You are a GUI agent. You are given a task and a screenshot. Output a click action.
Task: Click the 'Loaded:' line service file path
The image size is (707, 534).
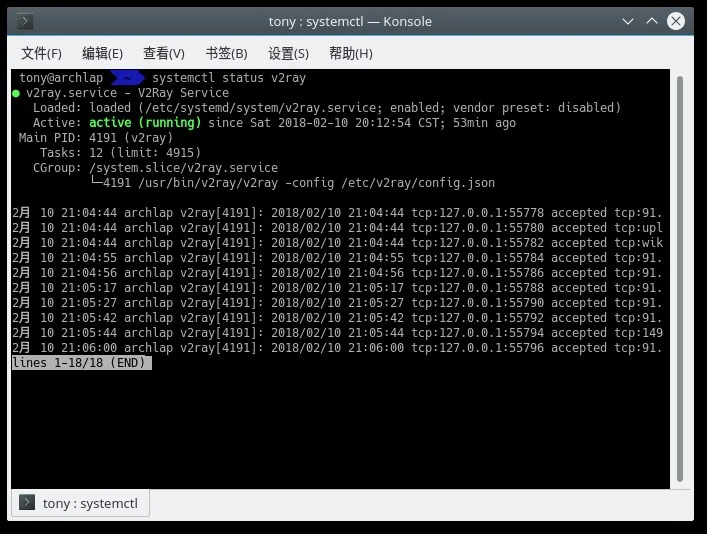pos(261,108)
